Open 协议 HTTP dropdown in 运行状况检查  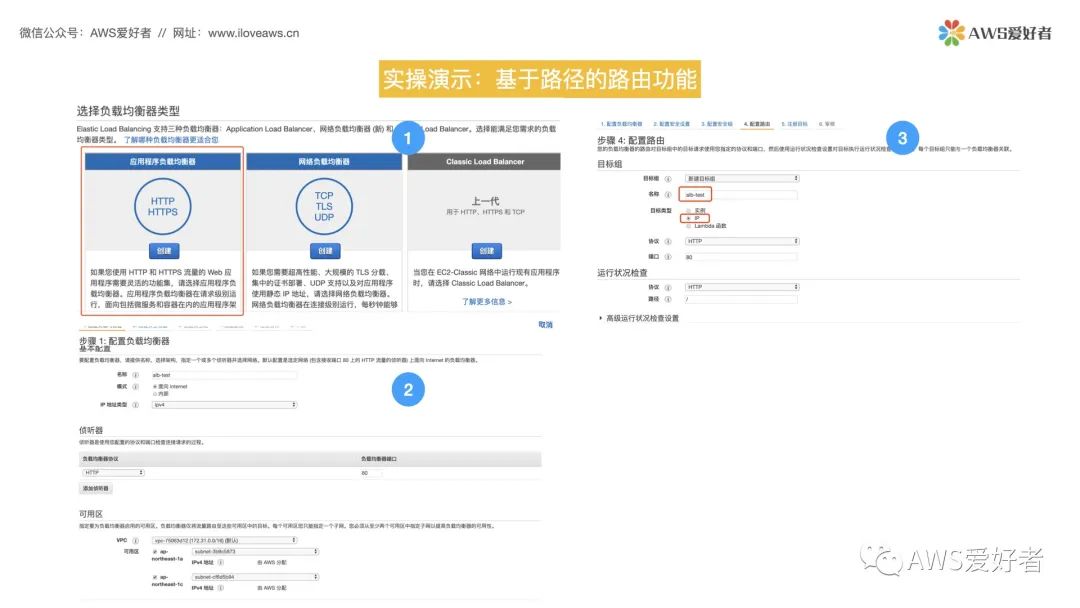click(742, 287)
